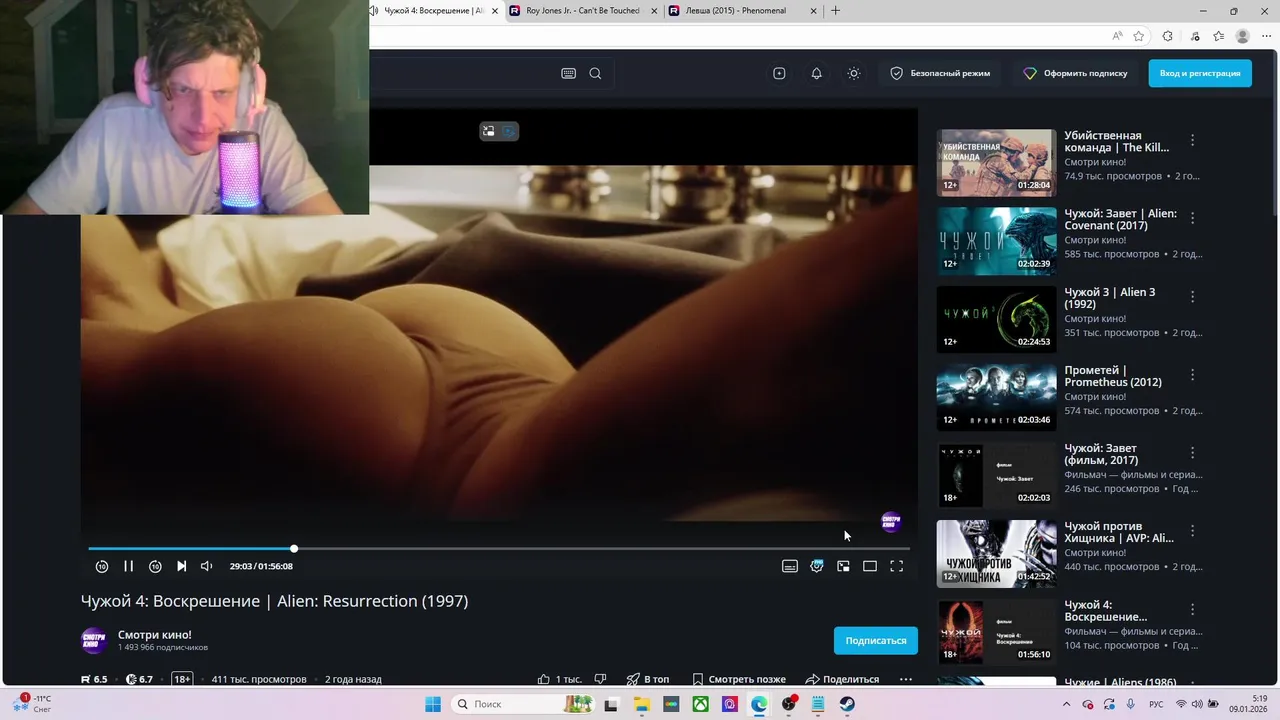1280x720 pixels.
Task: Open browser profile avatar
Action: tap(1243, 36)
